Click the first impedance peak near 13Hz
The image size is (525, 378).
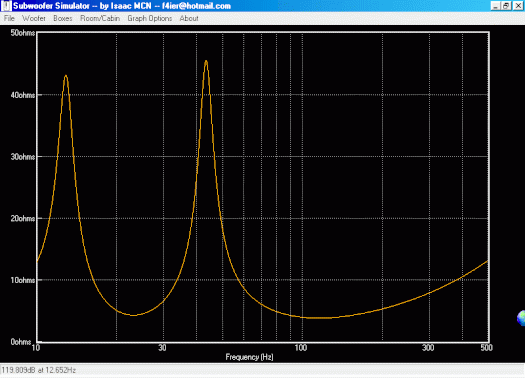click(x=66, y=76)
